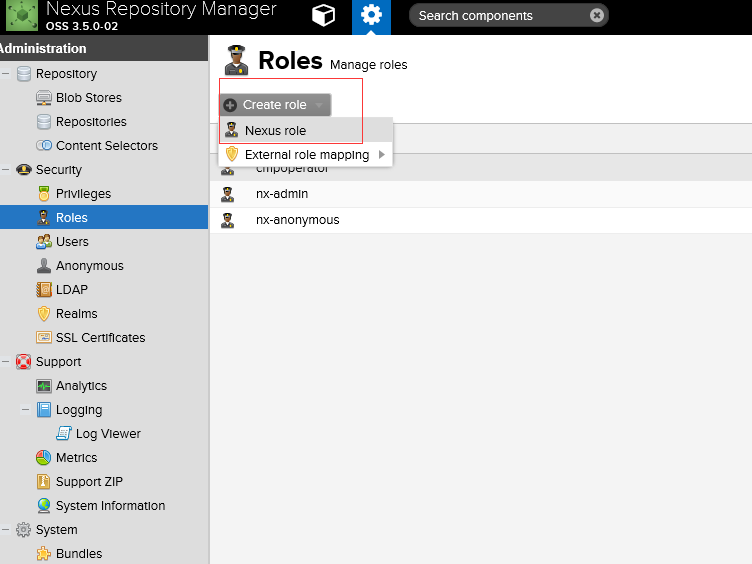Open Log Viewer
The image size is (752, 564).
tap(108, 434)
